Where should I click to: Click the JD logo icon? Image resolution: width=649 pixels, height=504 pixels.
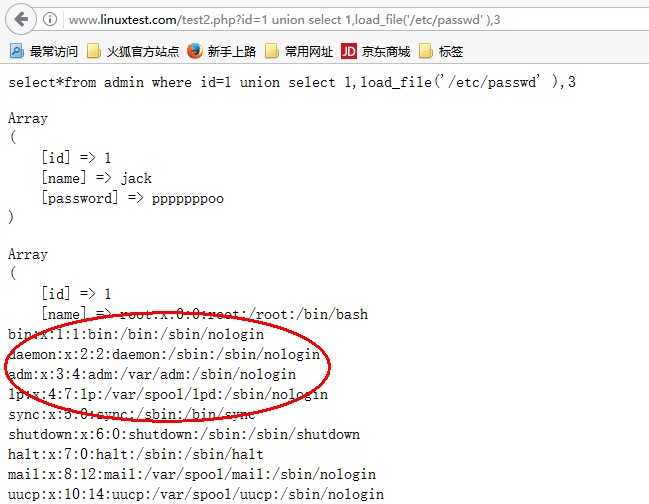349,51
